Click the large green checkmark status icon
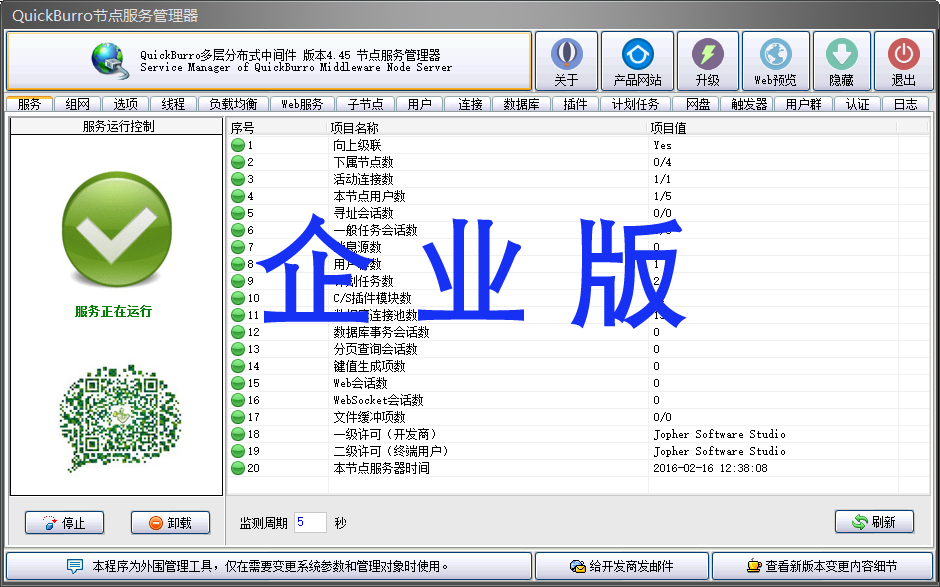940x587 pixels. coord(117,228)
